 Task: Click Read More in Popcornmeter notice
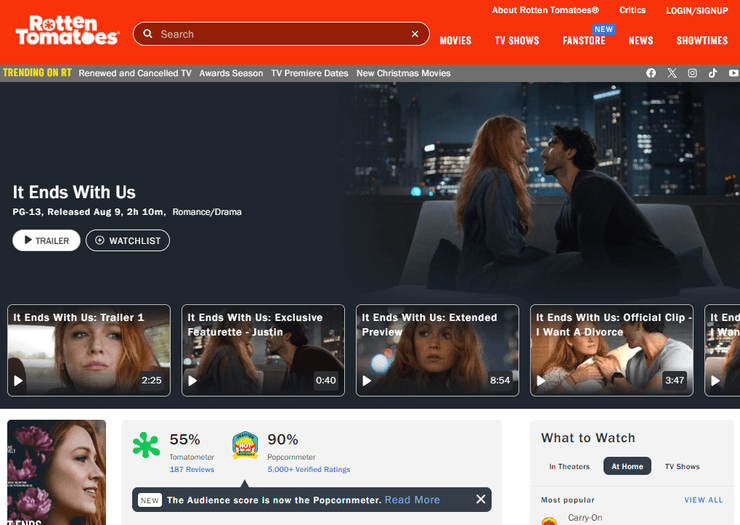coord(412,500)
